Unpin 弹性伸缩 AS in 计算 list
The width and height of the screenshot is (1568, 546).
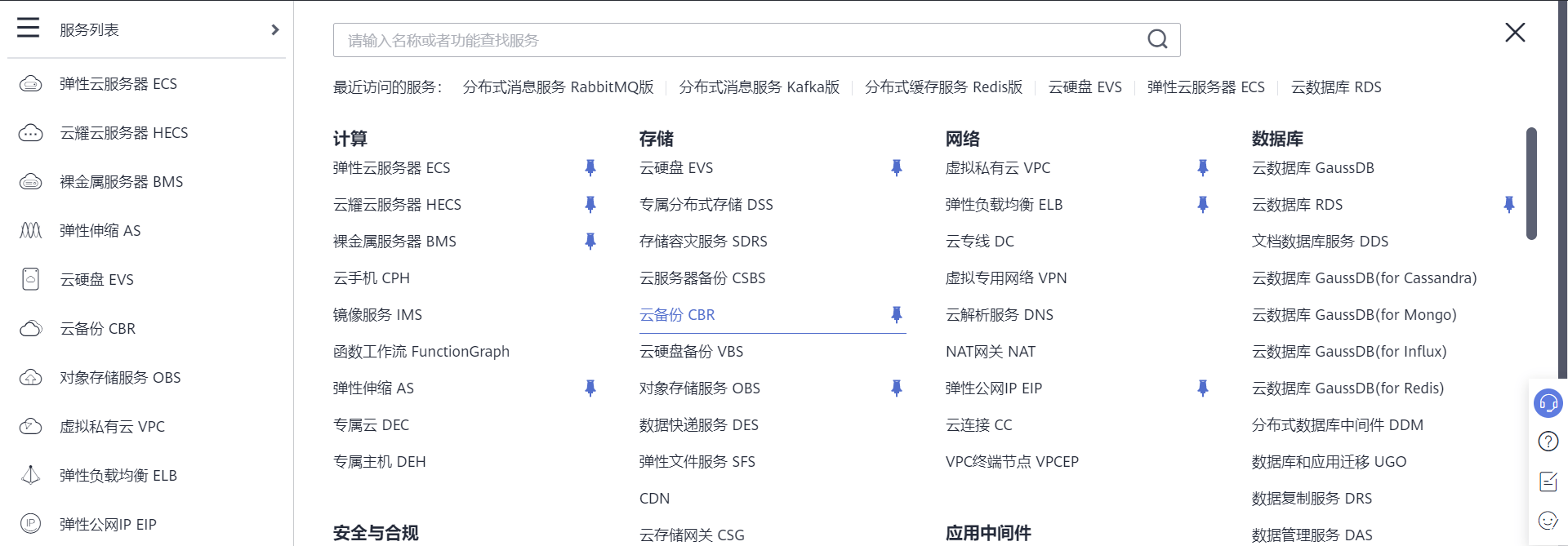590,388
